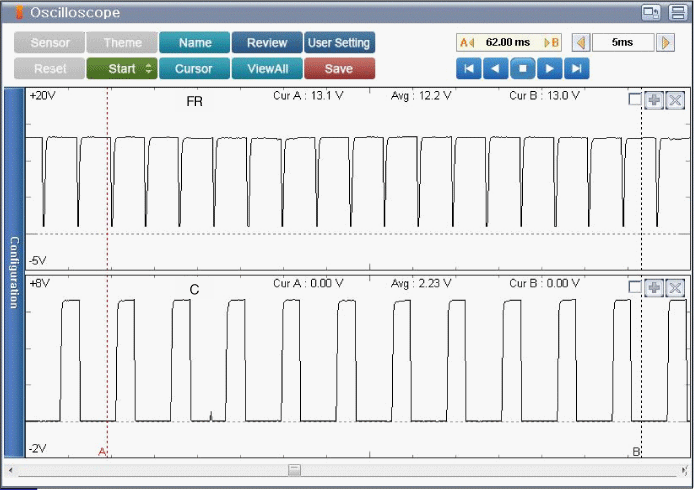The height and width of the screenshot is (490, 694).
Task: Enable the Cursor button
Action: [x=195, y=69]
